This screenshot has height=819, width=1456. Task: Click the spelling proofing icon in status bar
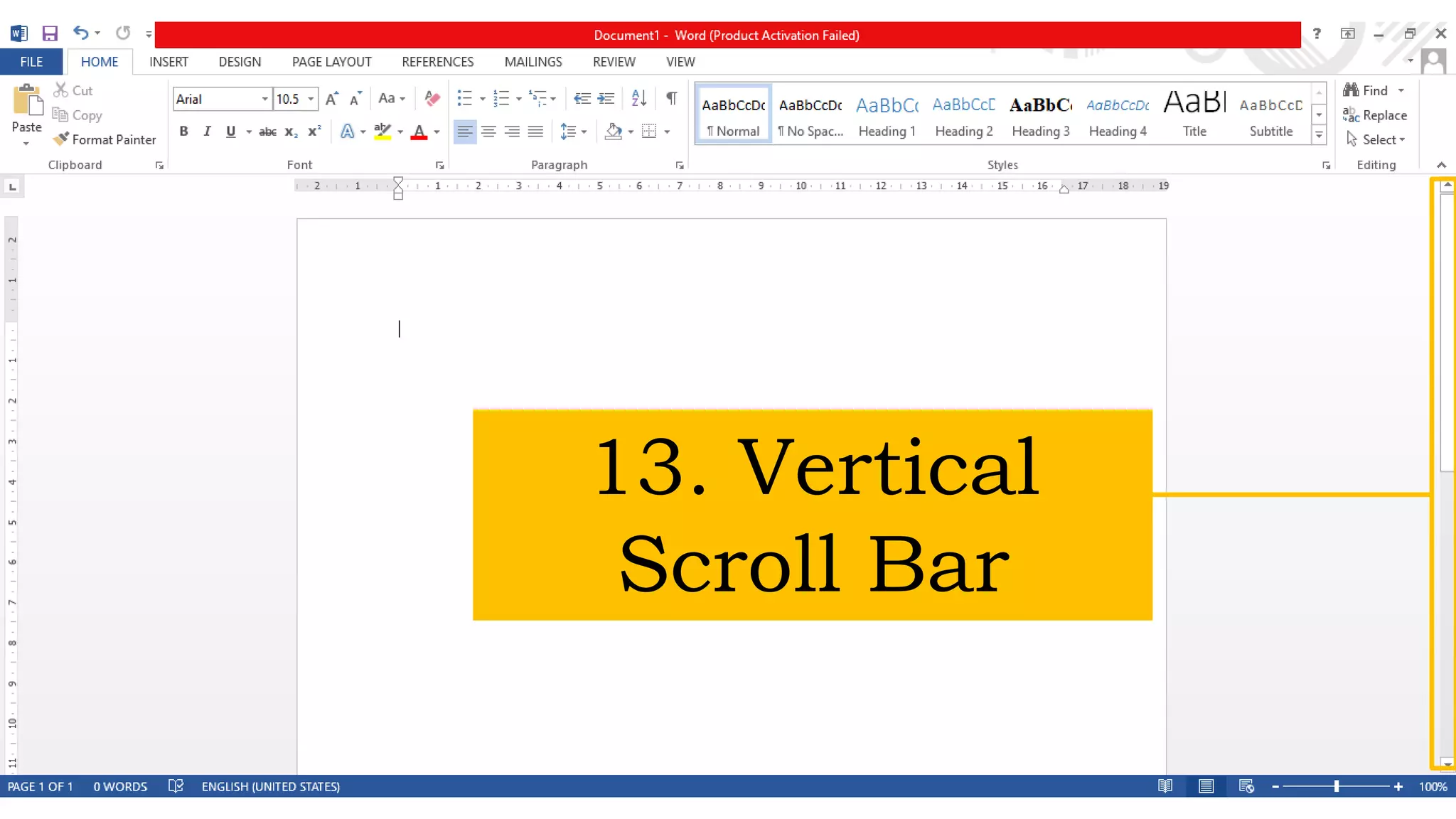pos(176,786)
